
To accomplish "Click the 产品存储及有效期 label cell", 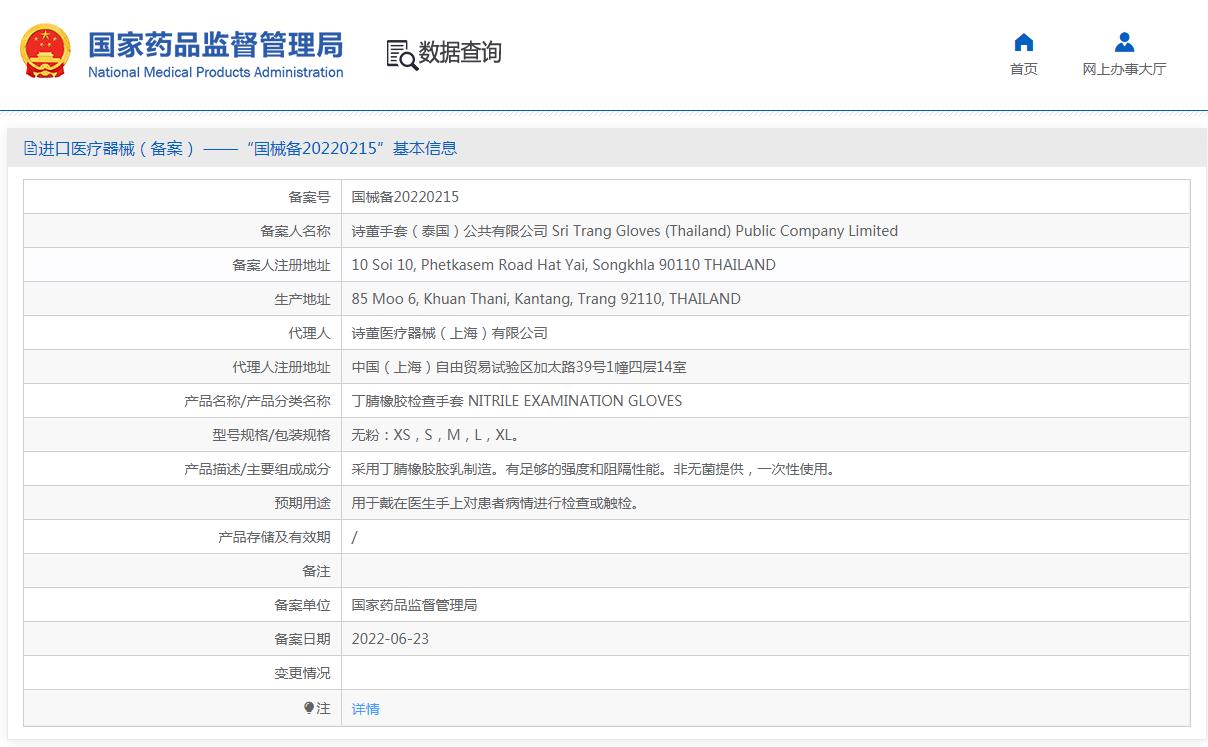I will (x=183, y=537).
